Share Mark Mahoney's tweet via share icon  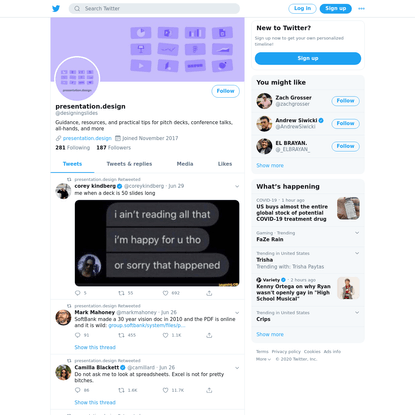coord(209,335)
